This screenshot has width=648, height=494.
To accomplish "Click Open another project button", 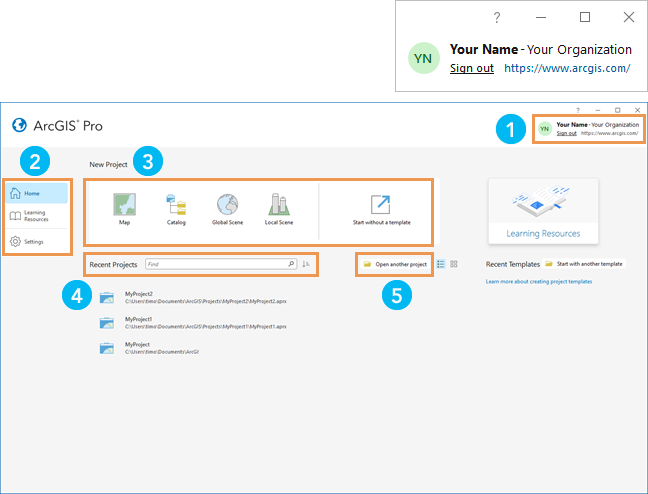I will [x=395, y=264].
